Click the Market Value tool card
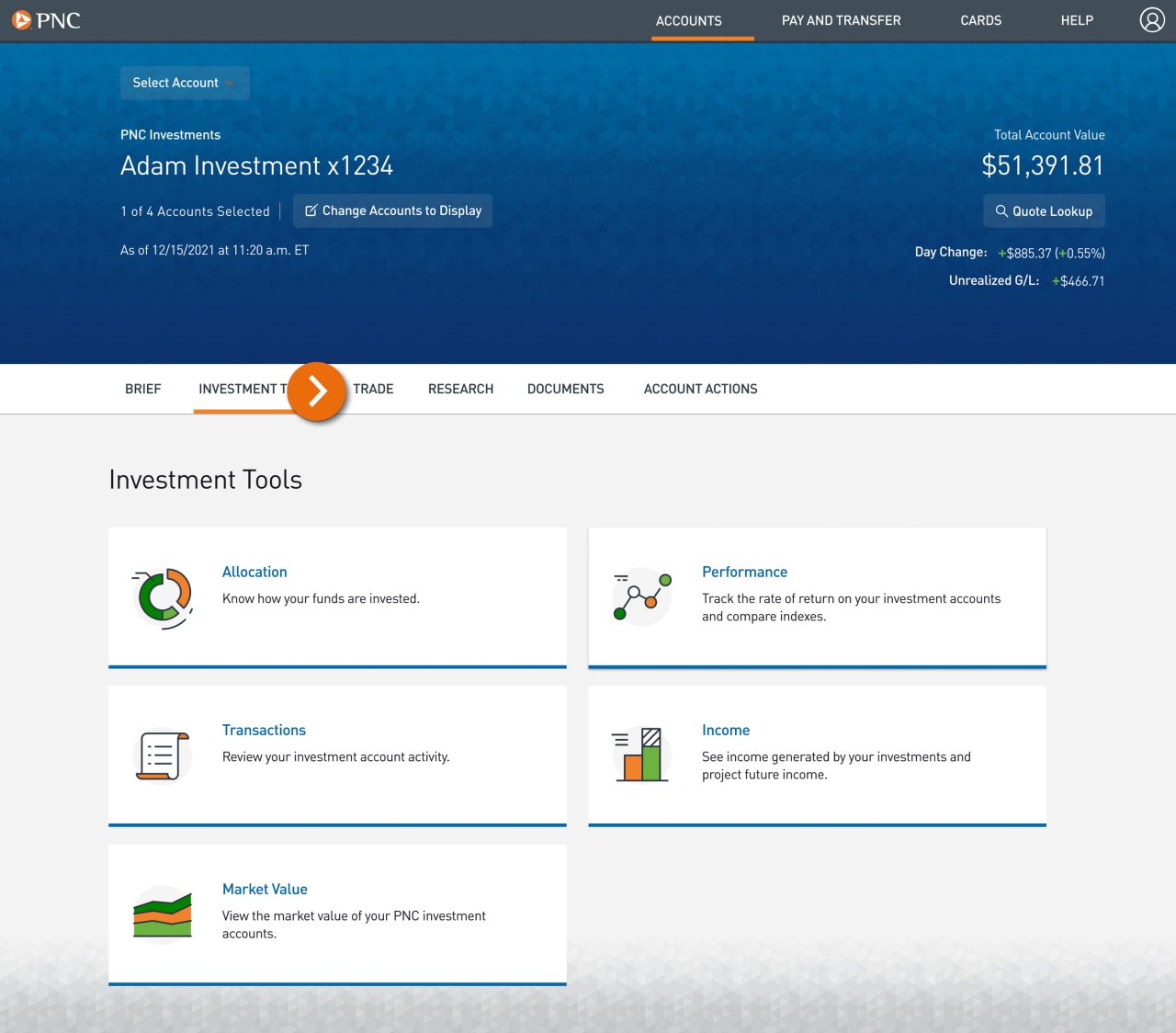 click(x=265, y=889)
